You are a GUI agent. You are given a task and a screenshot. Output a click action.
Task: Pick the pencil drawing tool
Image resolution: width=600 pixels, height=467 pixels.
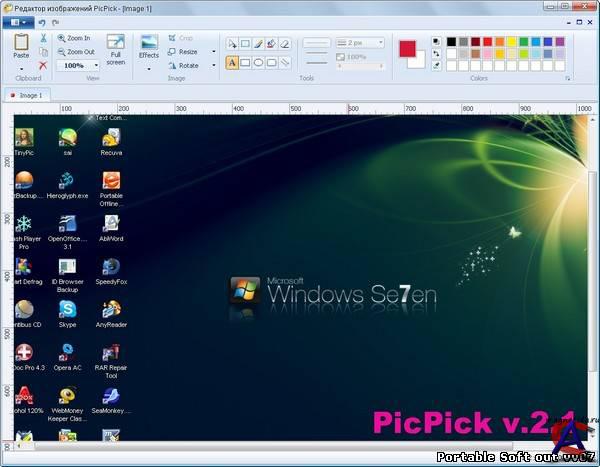[258, 44]
